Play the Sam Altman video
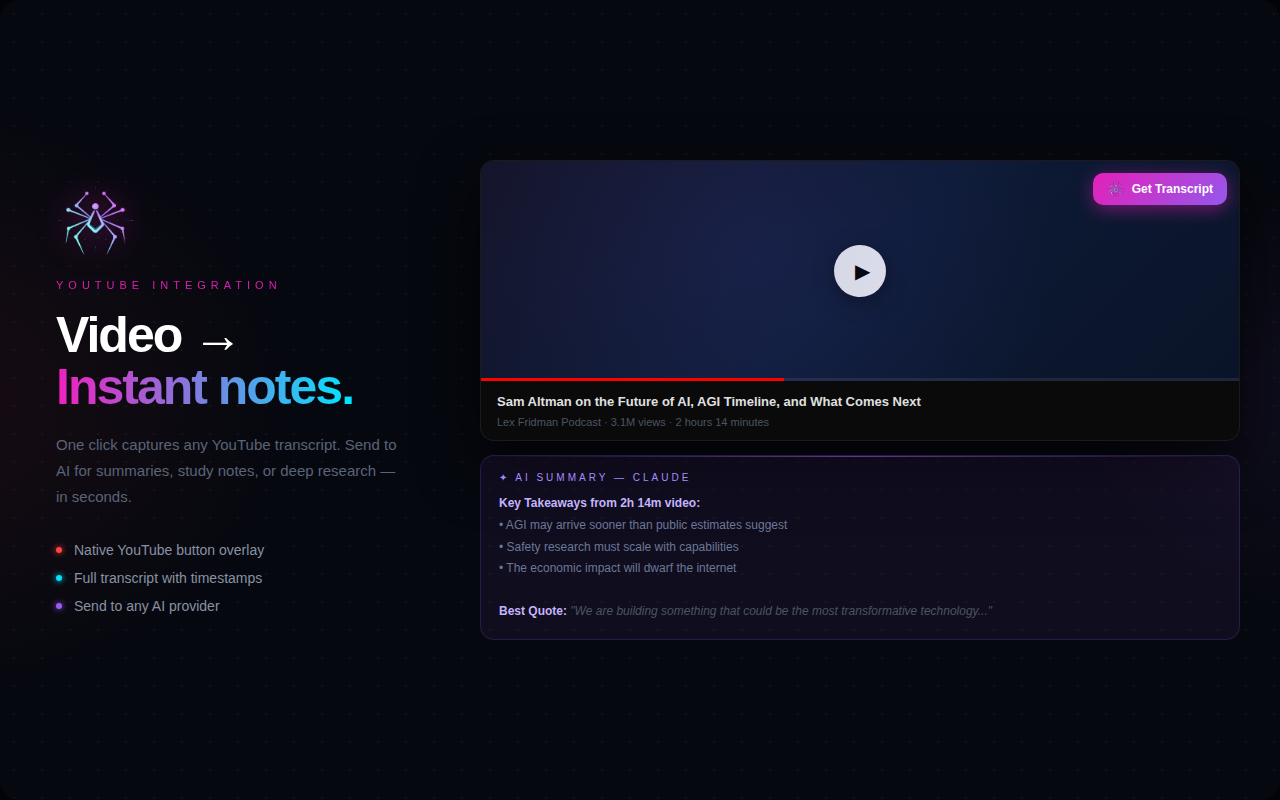1280x800 pixels. (x=860, y=271)
